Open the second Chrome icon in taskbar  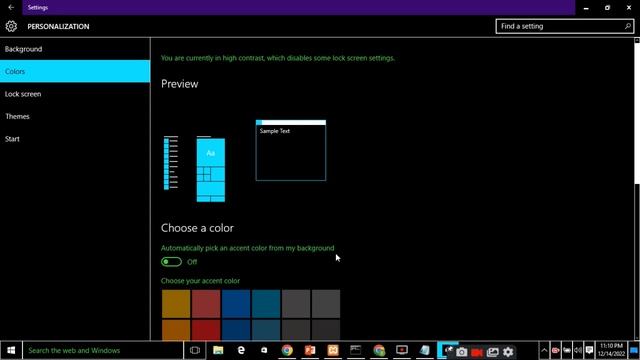click(379, 350)
